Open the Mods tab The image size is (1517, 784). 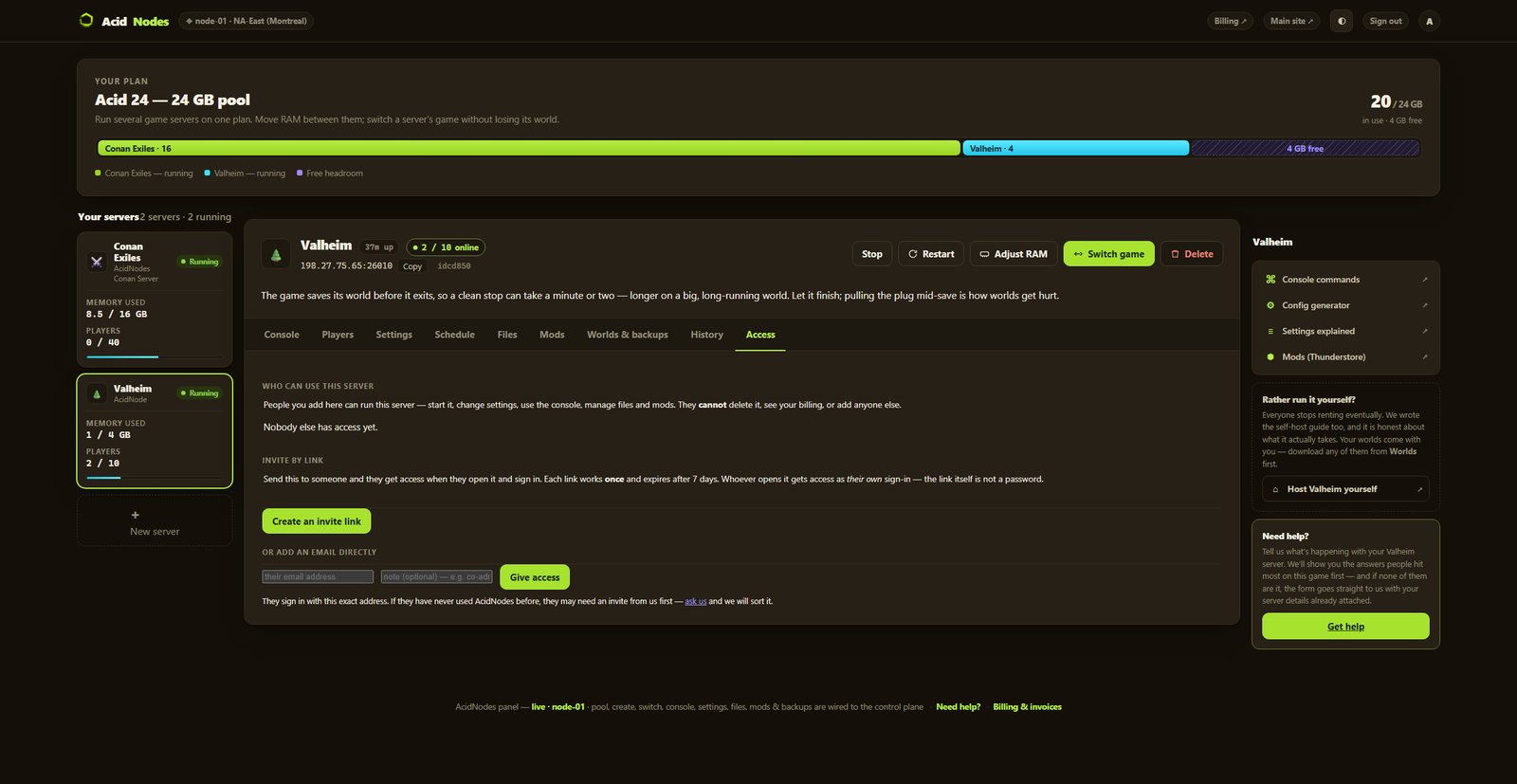tap(552, 335)
